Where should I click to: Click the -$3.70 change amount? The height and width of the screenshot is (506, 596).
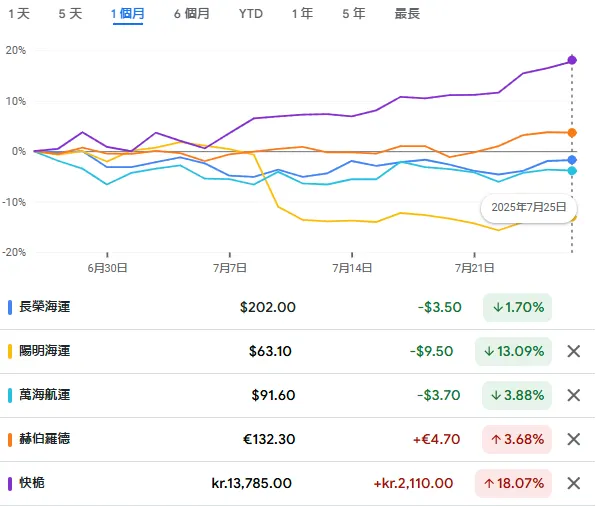pyautogui.click(x=439, y=395)
